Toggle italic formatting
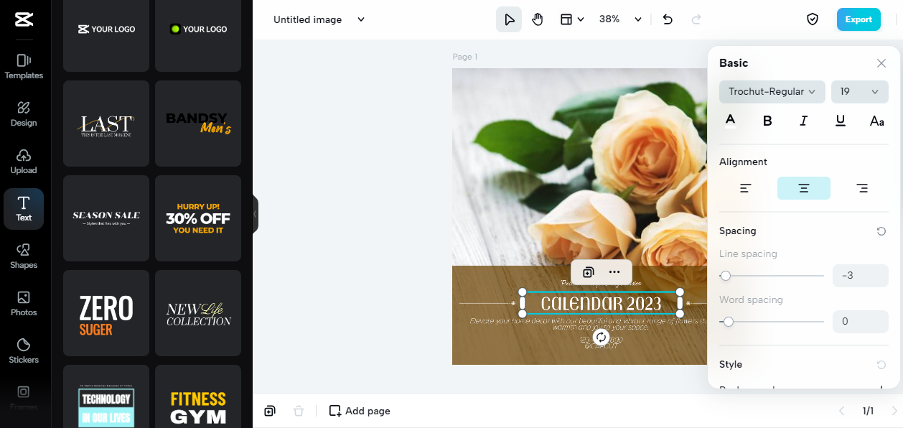 click(x=804, y=121)
